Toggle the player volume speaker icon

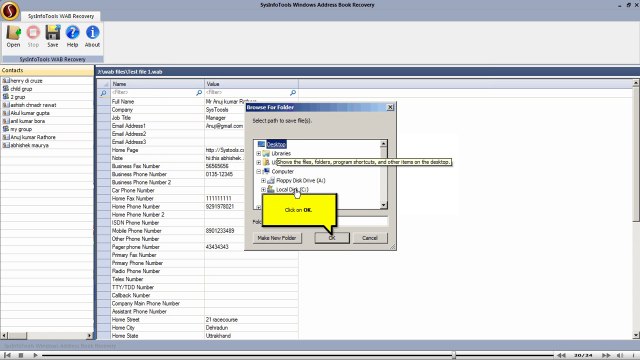pyautogui.click(x=620, y=355)
